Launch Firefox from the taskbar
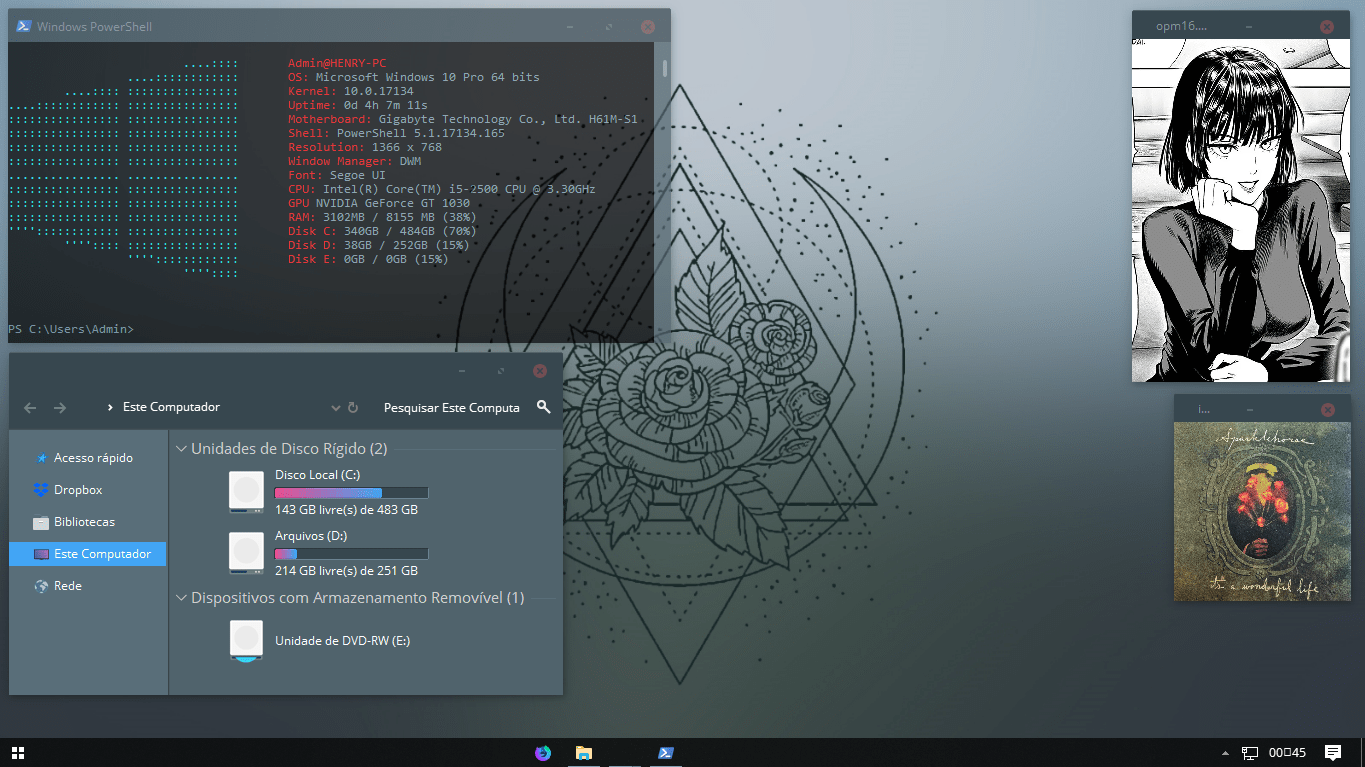 (x=543, y=752)
